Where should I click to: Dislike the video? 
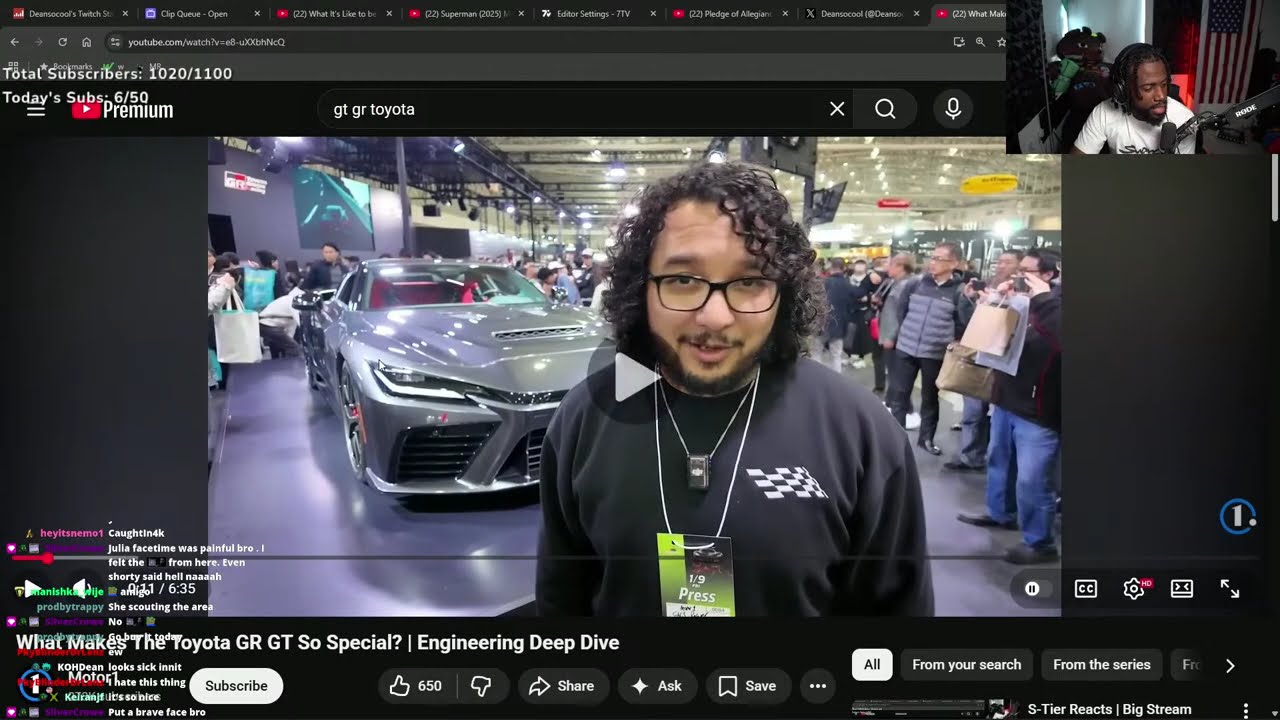coord(481,686)
